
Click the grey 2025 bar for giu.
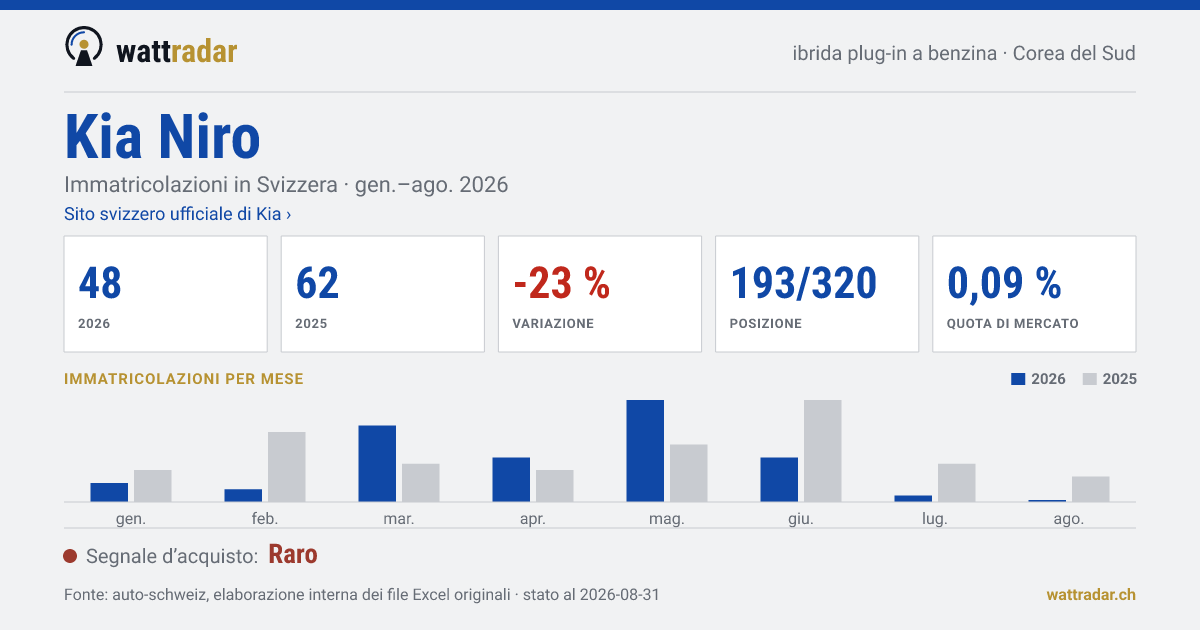[823, 451]
